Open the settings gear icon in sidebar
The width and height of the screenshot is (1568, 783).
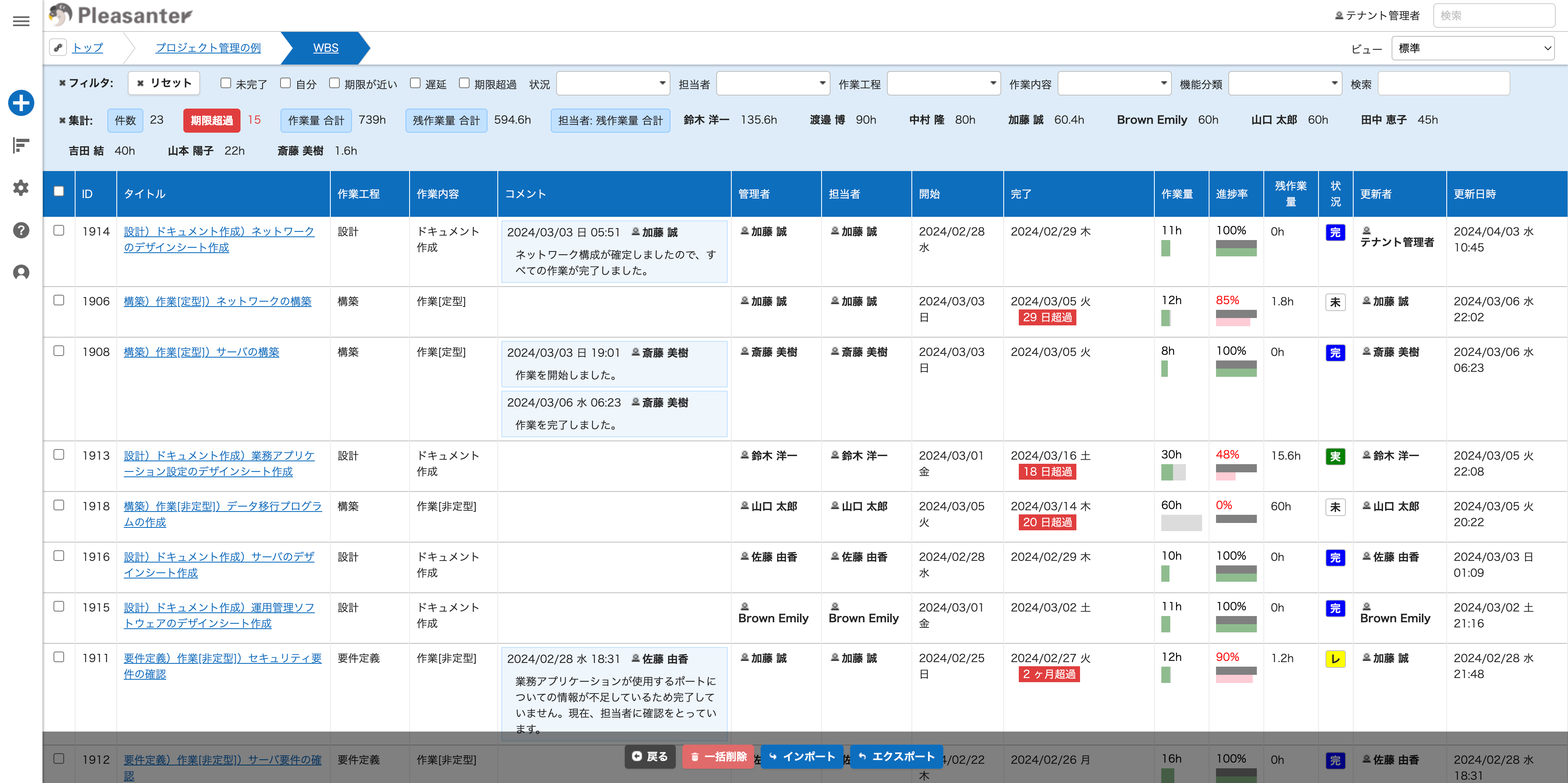click(x=21, y=187)
